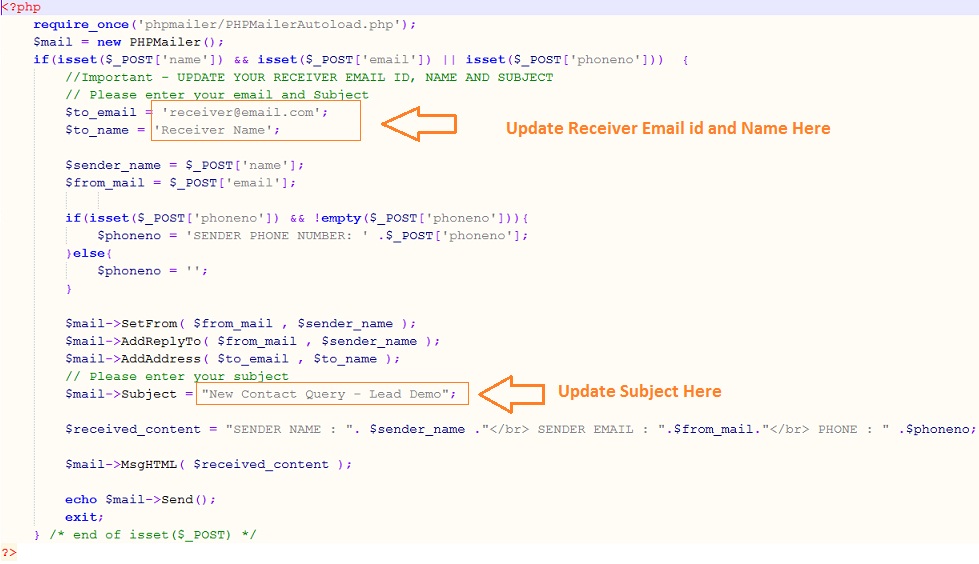Click the orange arrow pointing at subject line

(x=511, y=392)
